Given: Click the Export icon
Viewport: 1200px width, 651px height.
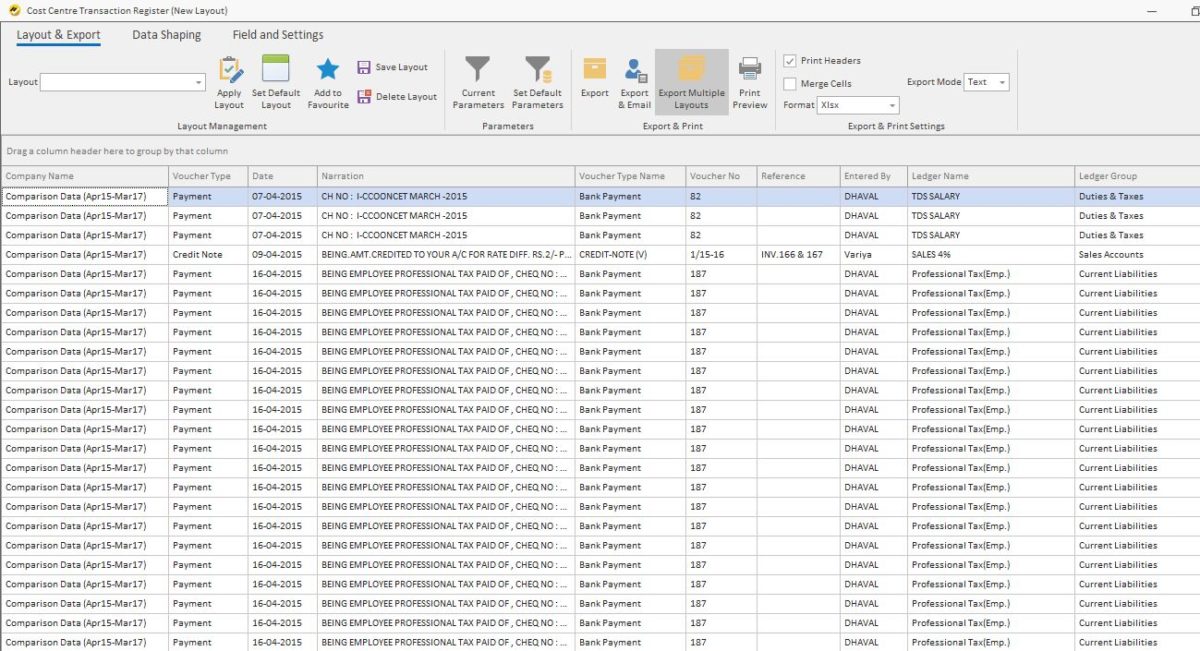Looking at the screenshot, I should (594, 70).
